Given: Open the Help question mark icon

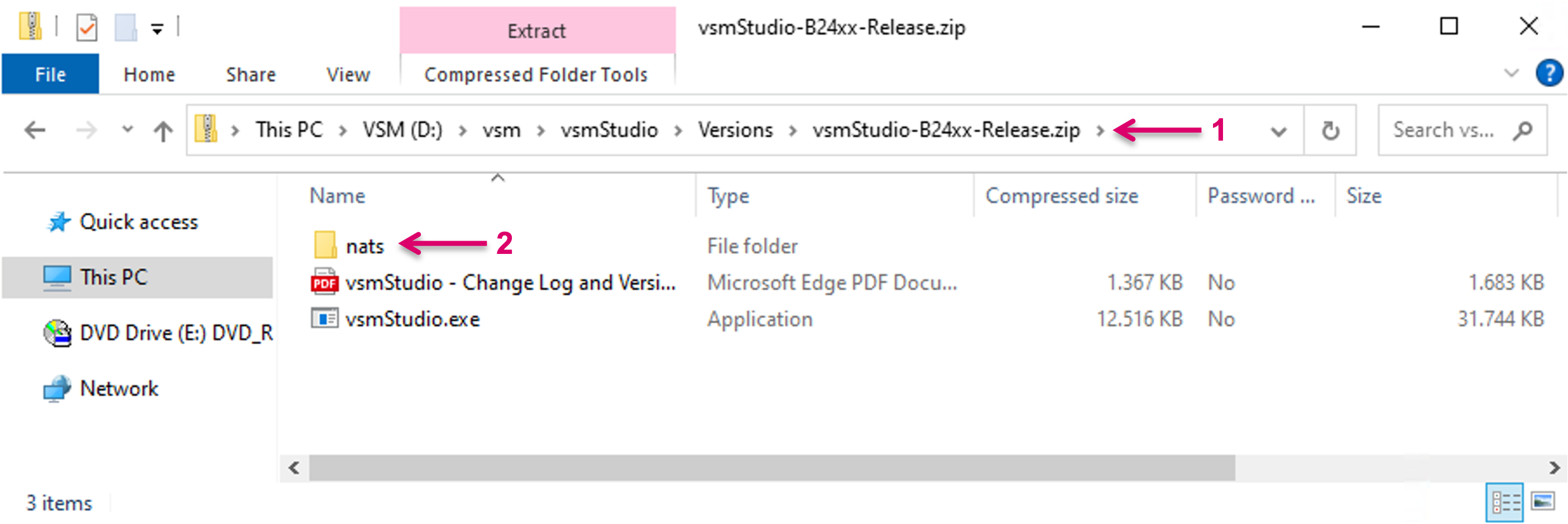Looking at the screenshot, I should [1548, 74].
